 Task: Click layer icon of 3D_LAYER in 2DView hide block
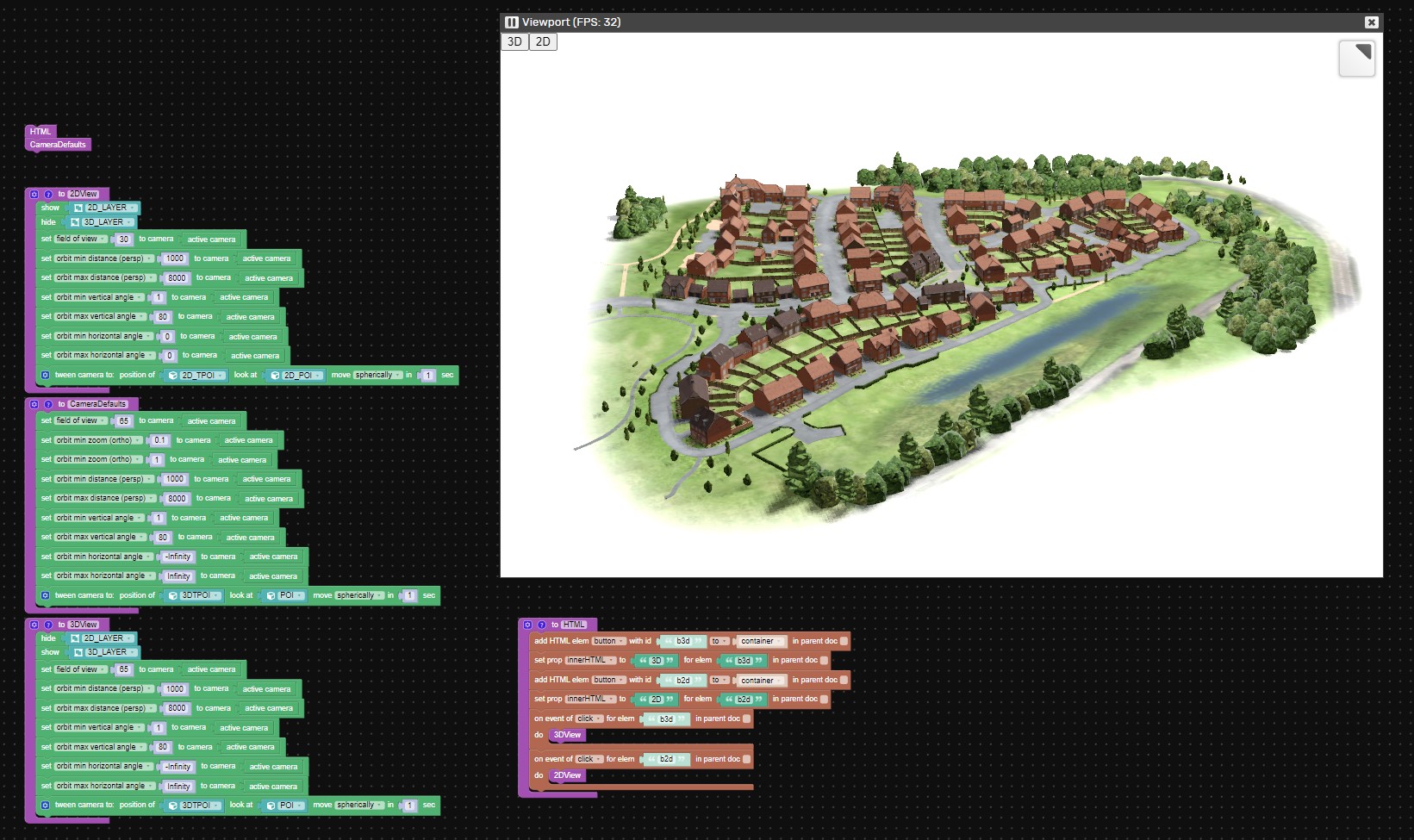[75, 222]
